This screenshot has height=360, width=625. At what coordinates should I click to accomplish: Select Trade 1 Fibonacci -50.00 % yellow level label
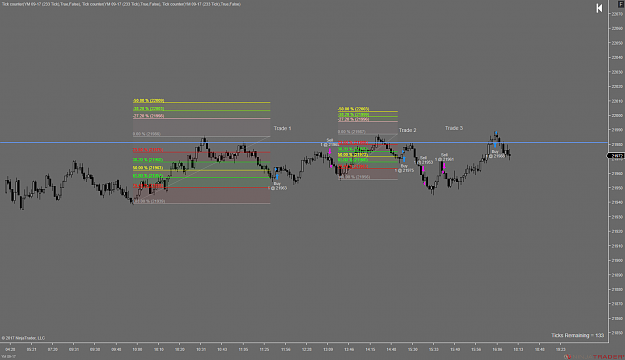click(148, 100)
